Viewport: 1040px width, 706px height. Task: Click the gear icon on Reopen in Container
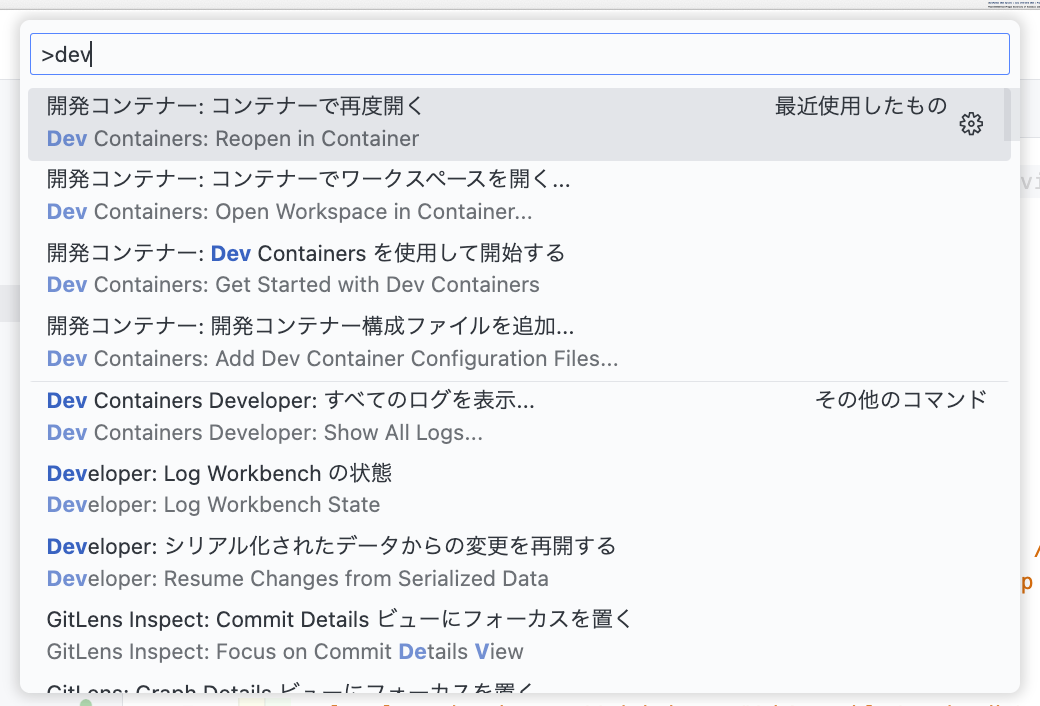tap(971, 124)
